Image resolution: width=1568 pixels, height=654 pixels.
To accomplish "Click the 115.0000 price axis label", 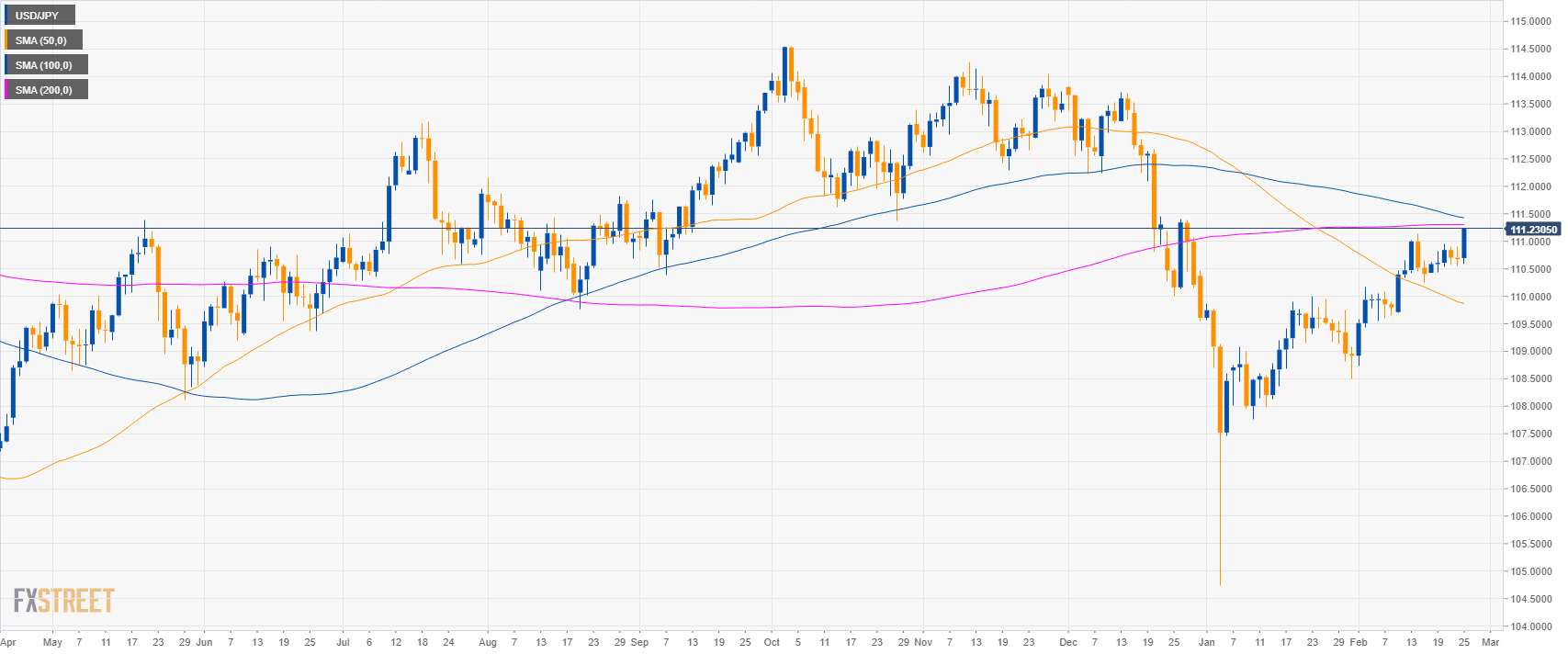I will pos(1531,21).
